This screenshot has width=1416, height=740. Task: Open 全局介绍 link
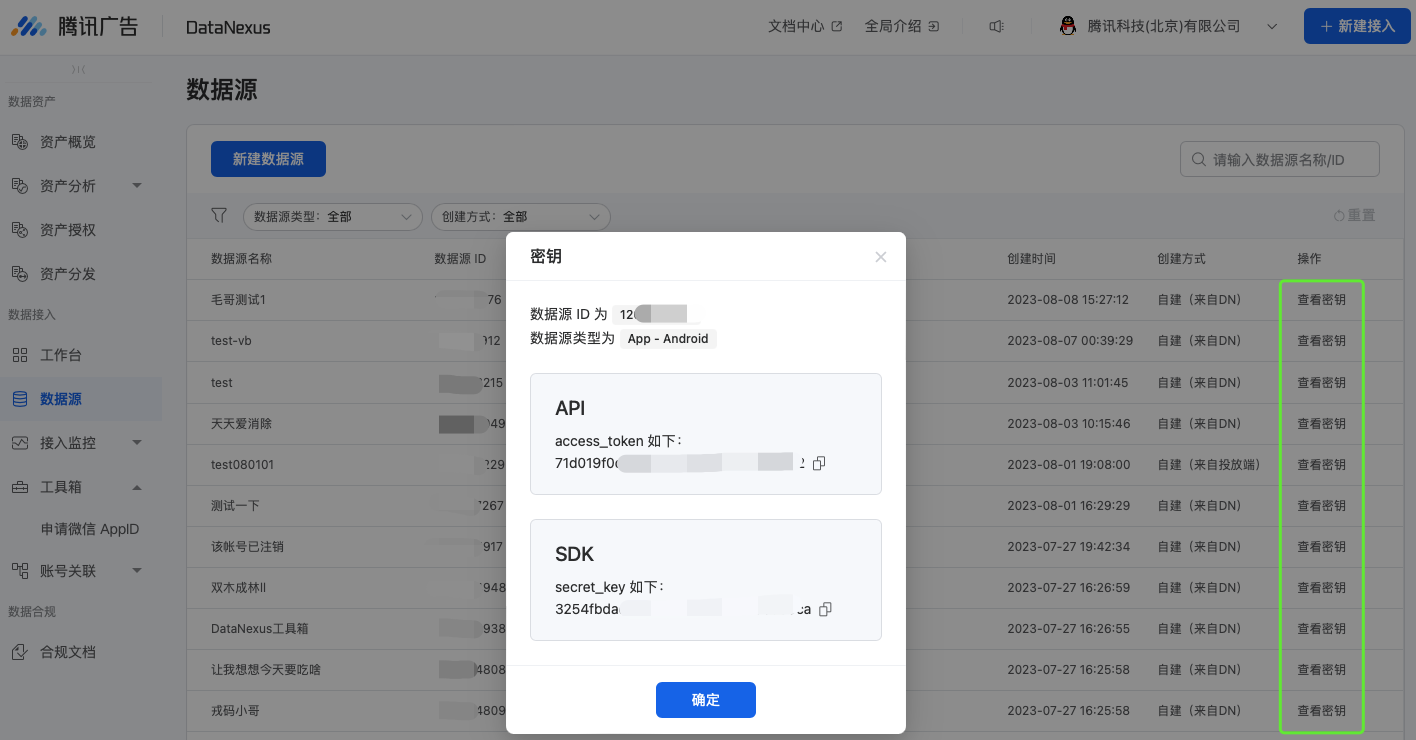pos(902,27)
